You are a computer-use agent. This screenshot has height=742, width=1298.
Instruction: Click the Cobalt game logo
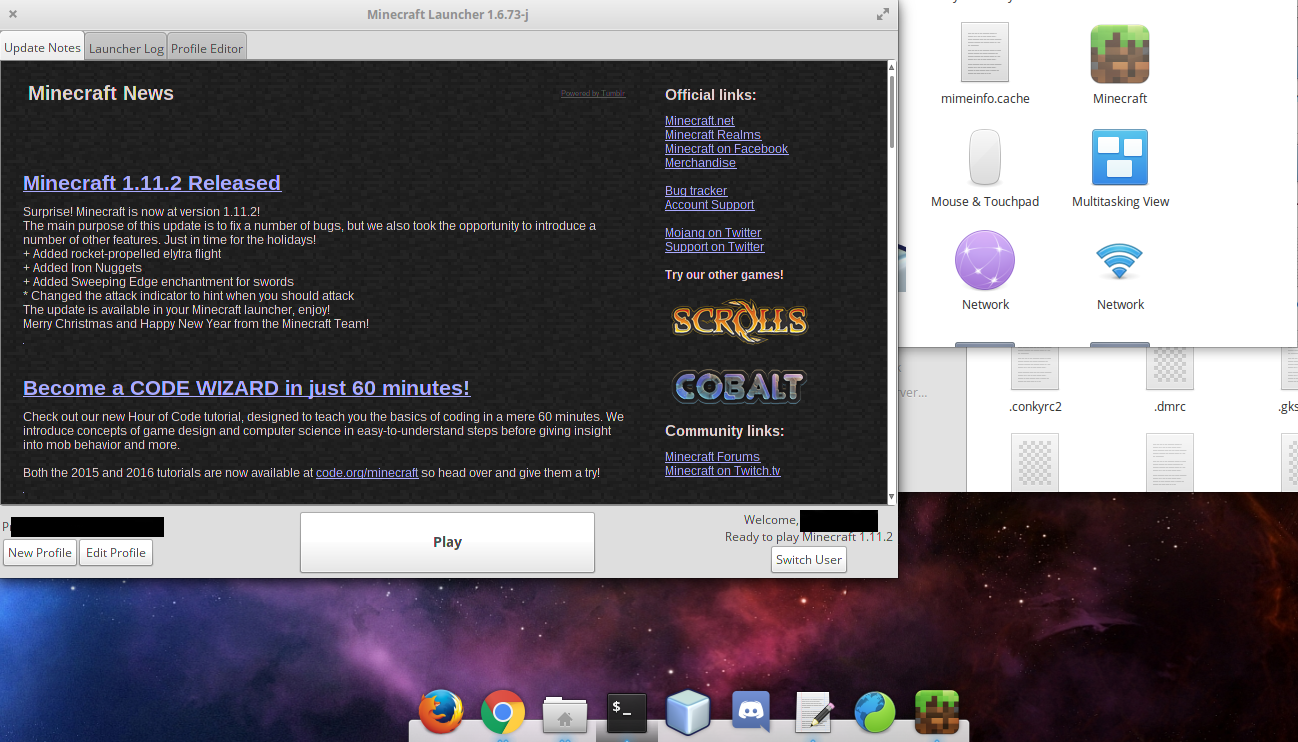(x=738, y=386)
